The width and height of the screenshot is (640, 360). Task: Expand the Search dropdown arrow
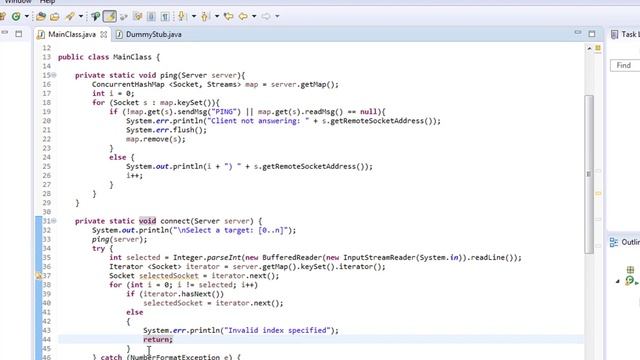tap(81, 16)
